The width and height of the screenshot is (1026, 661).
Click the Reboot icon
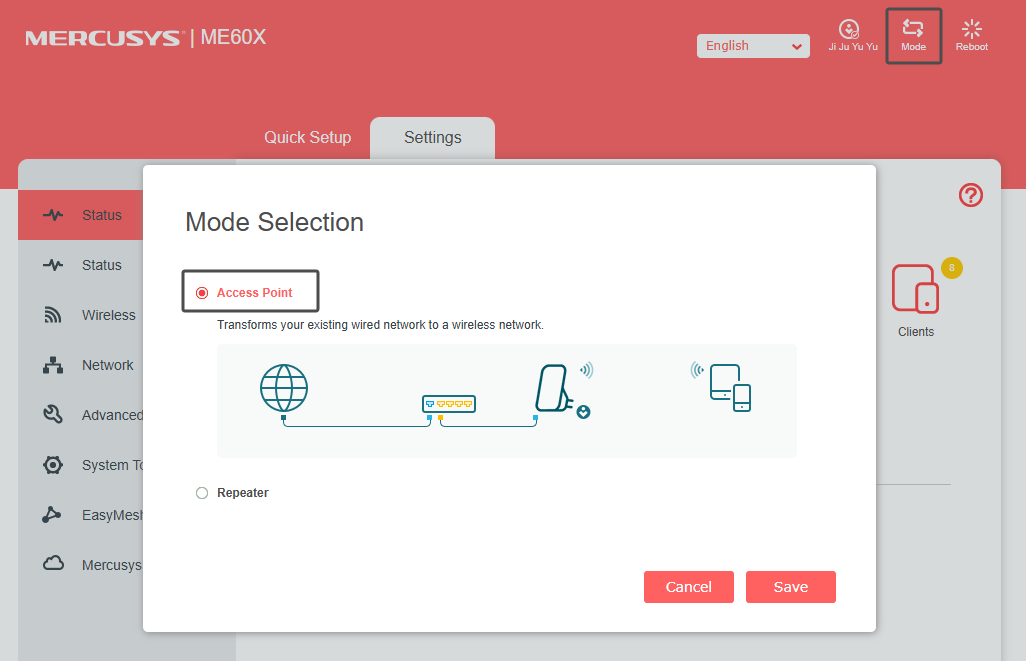click(971, 30)
